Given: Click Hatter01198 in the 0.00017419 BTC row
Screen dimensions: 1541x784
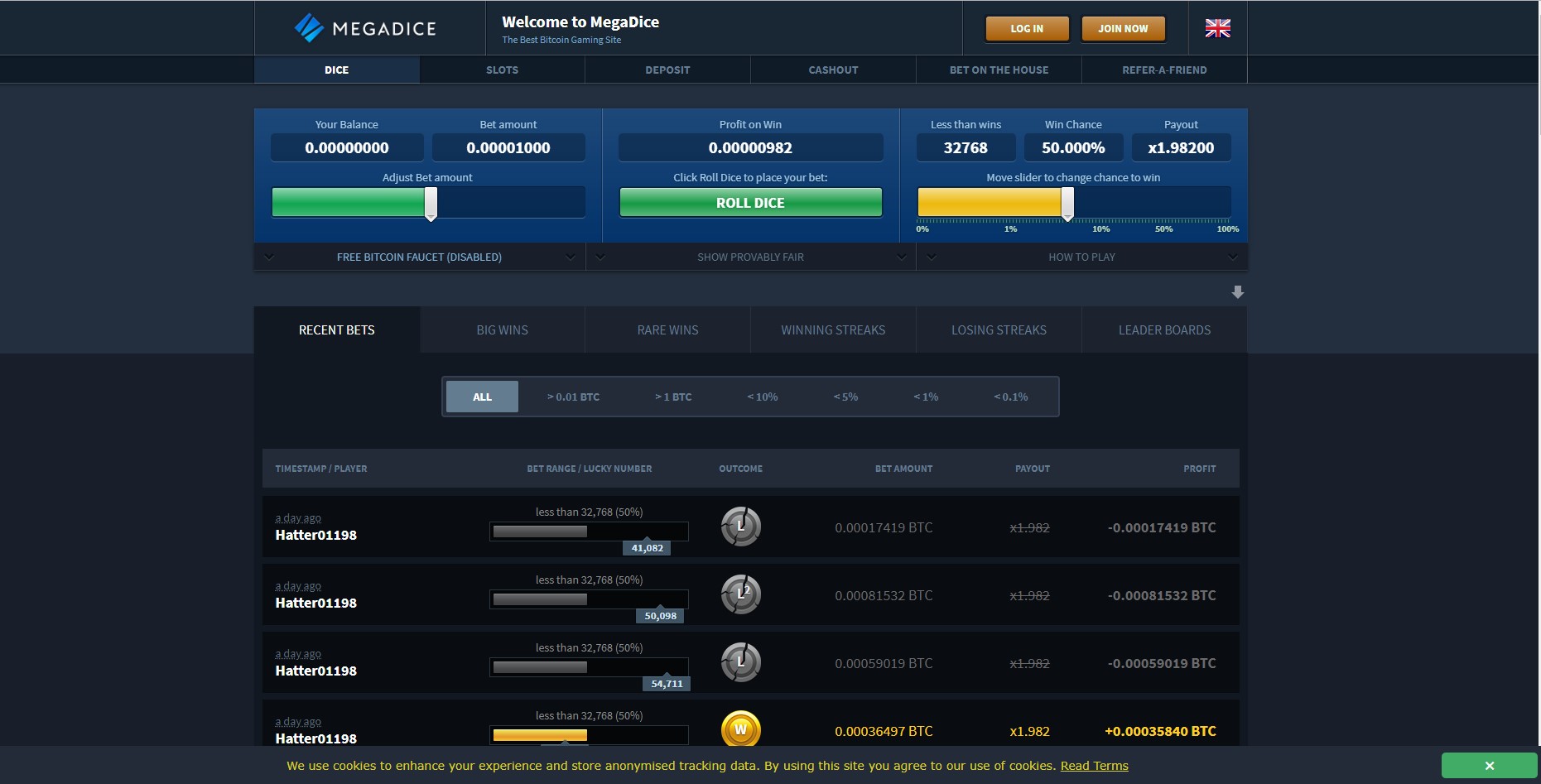Looking at the screenshot, I should coord(315,536).
